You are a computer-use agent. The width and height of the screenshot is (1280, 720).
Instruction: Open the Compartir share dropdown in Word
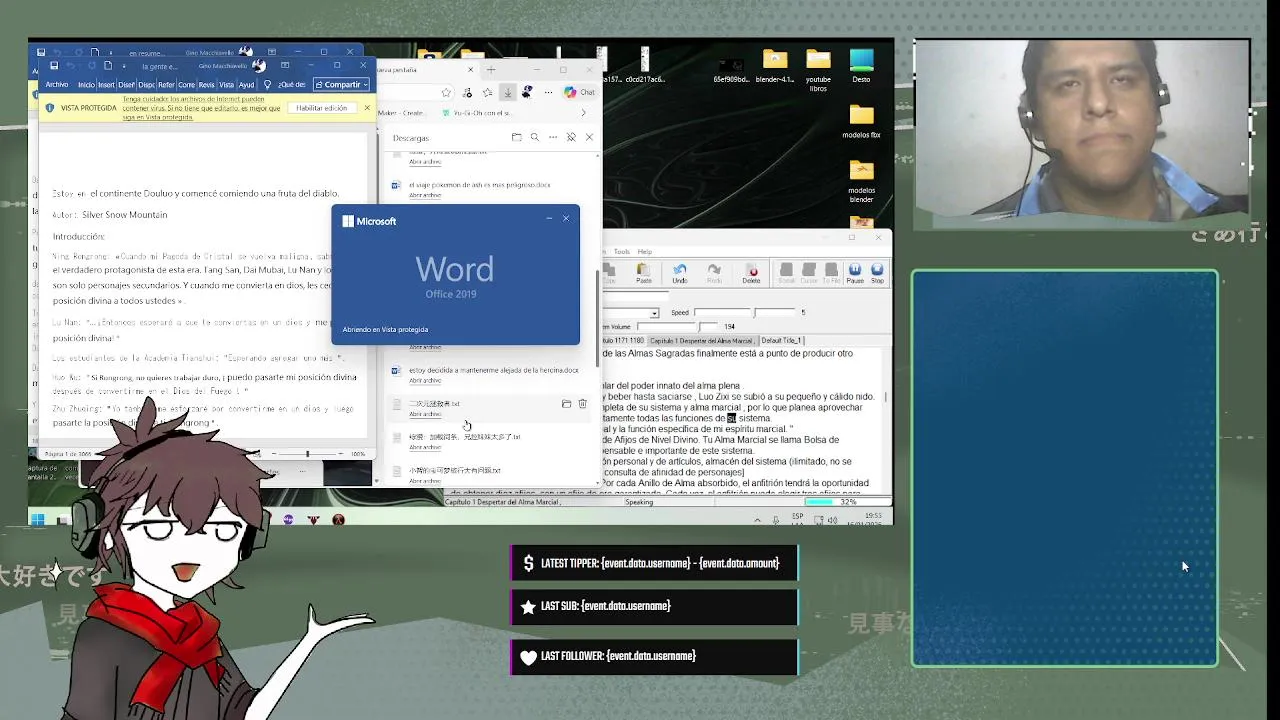[343, 85]
